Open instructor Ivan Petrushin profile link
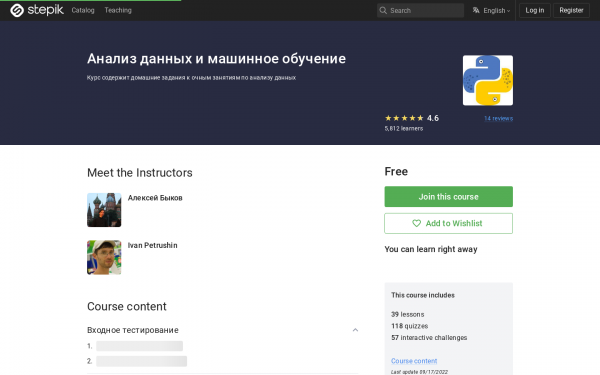This screenshot has height=375, width=600. [152, 245]
